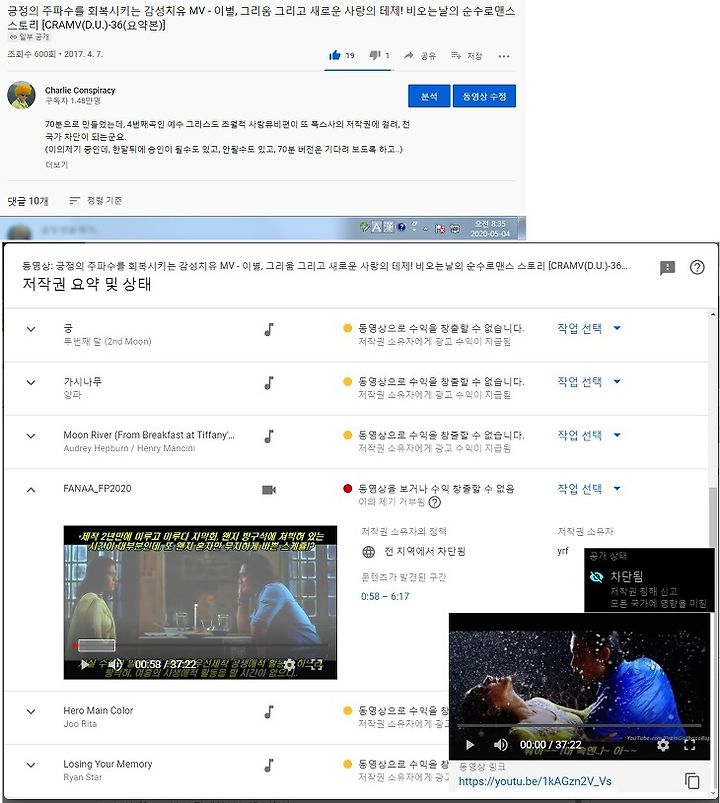720x803 pixels.
Task: Open the three-dot more options menu
Action: tap(504, 56)
